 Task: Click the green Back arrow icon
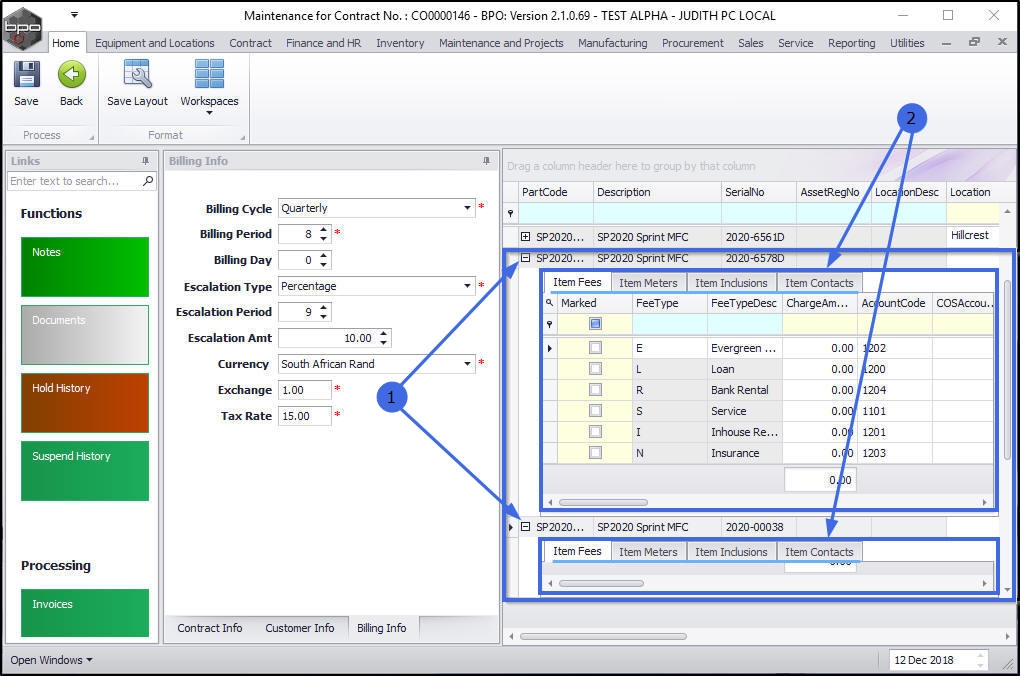[71, 76]
